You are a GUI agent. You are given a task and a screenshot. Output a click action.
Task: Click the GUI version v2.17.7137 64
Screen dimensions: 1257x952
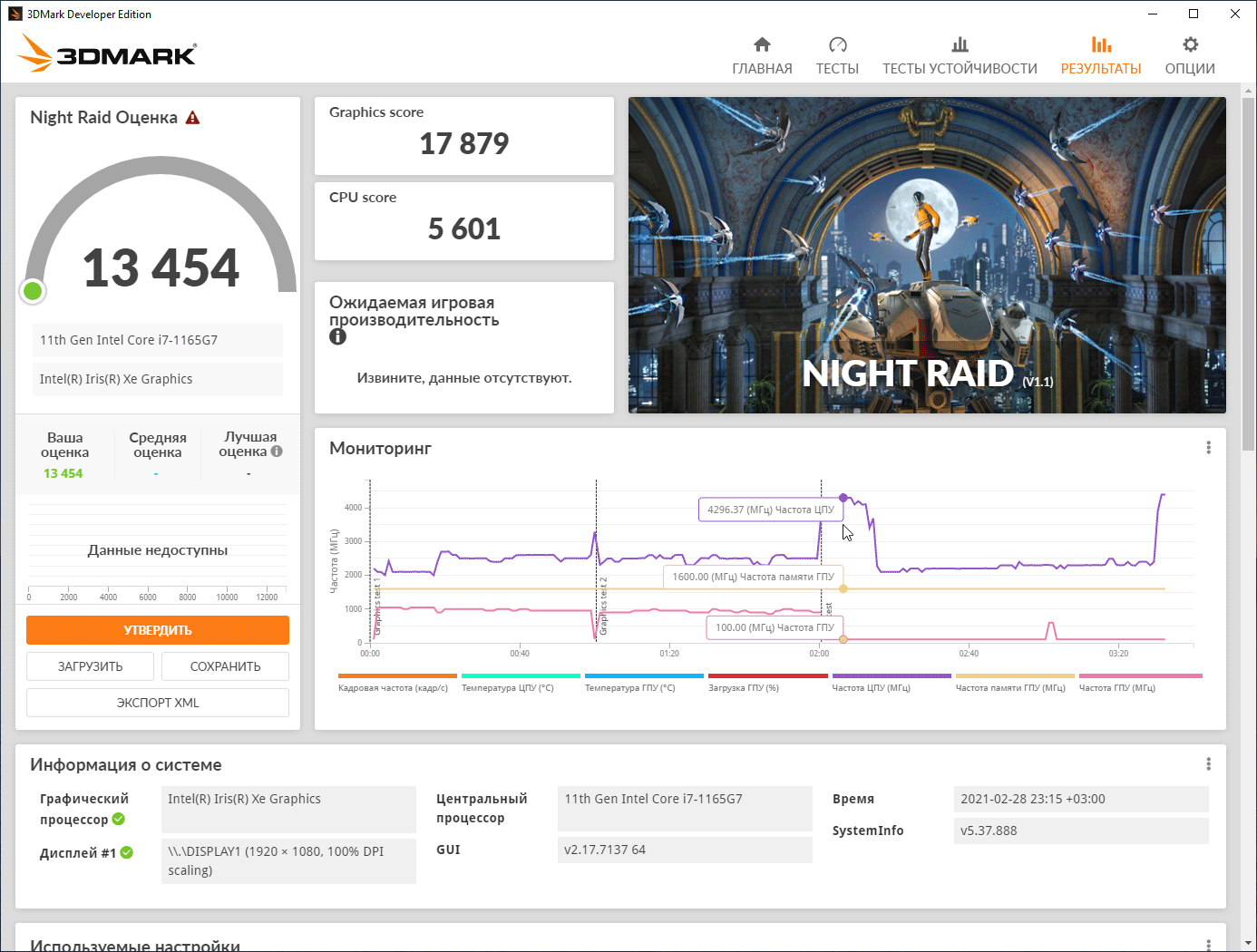coord(685,850)
